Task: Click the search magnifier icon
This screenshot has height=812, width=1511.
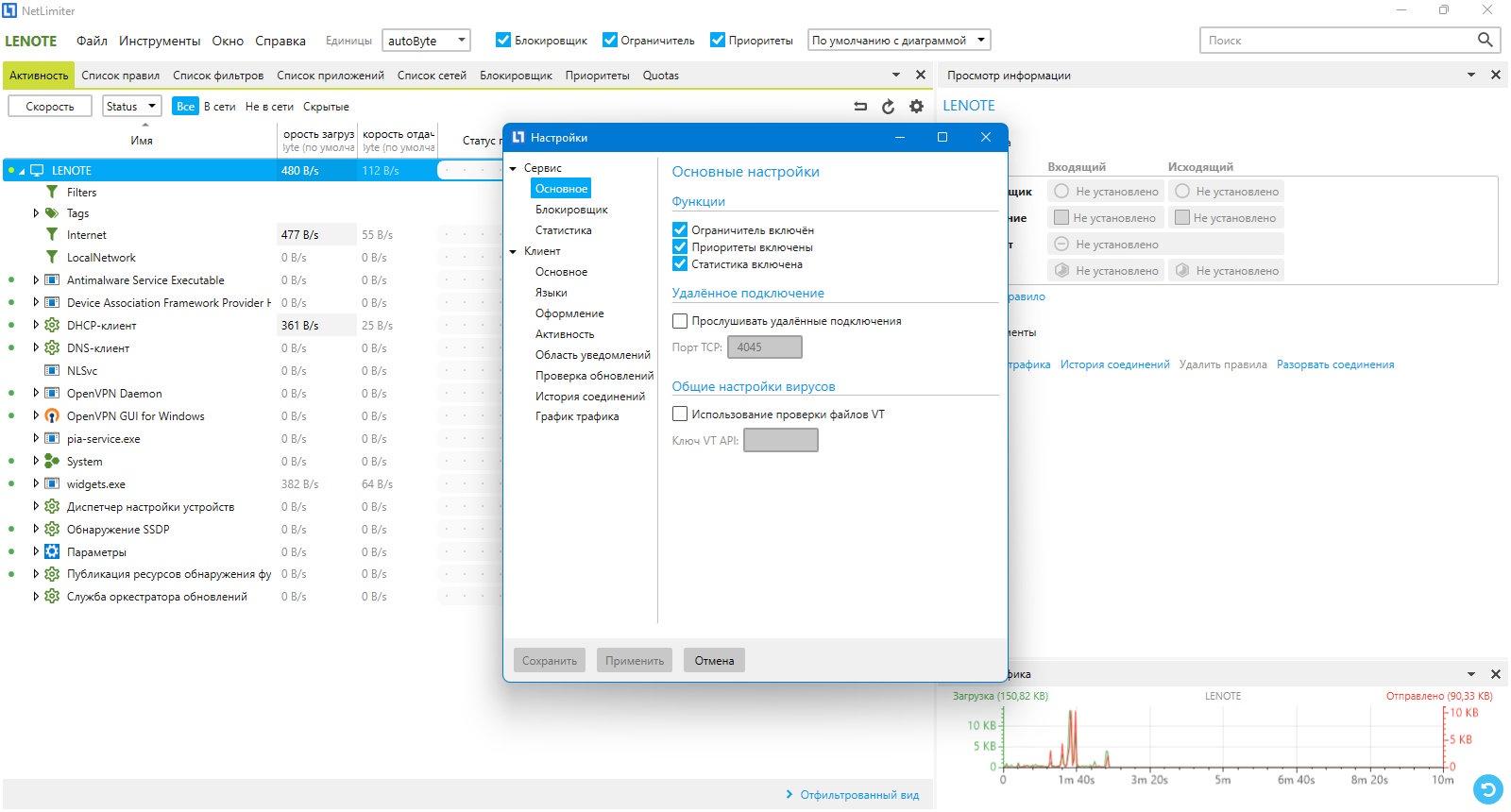Action: click(1485, 40)
